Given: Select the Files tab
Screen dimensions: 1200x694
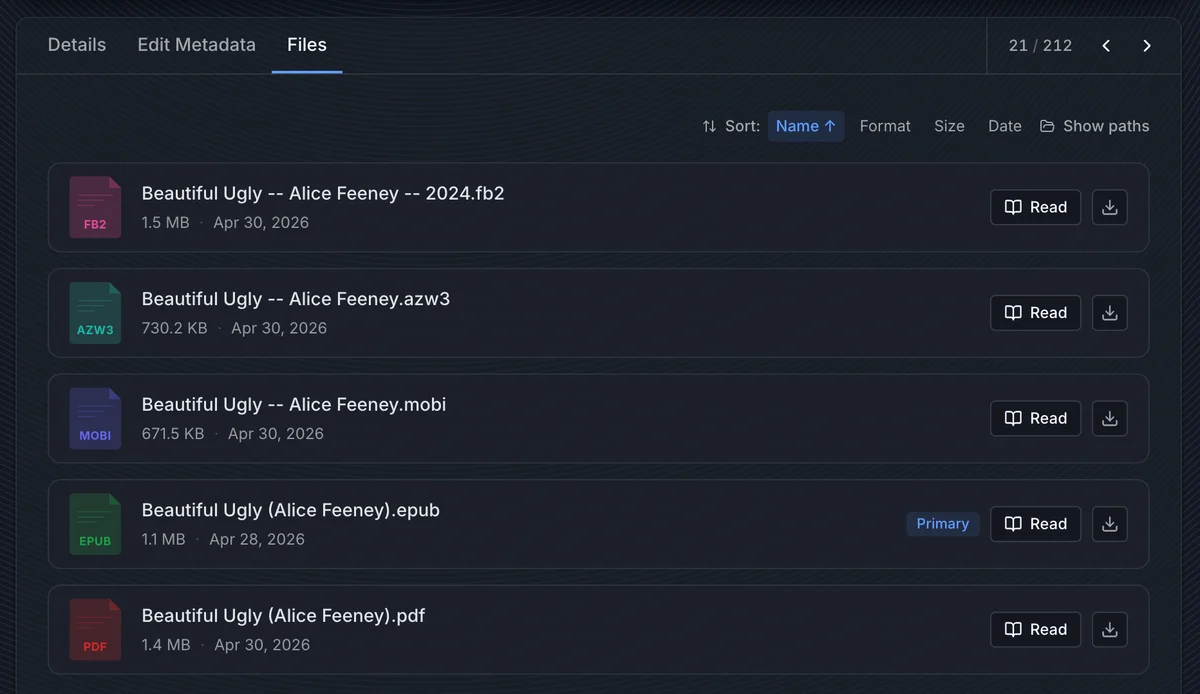Looking at the screenshot, I should (x=307, y=45).
